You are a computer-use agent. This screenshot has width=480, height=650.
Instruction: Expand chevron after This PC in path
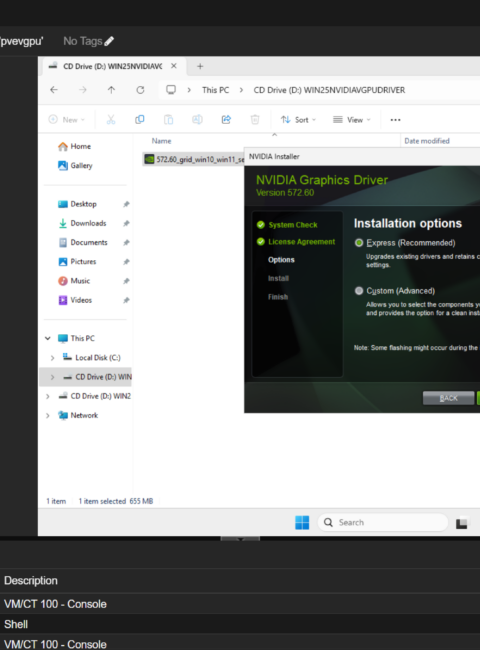241,90
